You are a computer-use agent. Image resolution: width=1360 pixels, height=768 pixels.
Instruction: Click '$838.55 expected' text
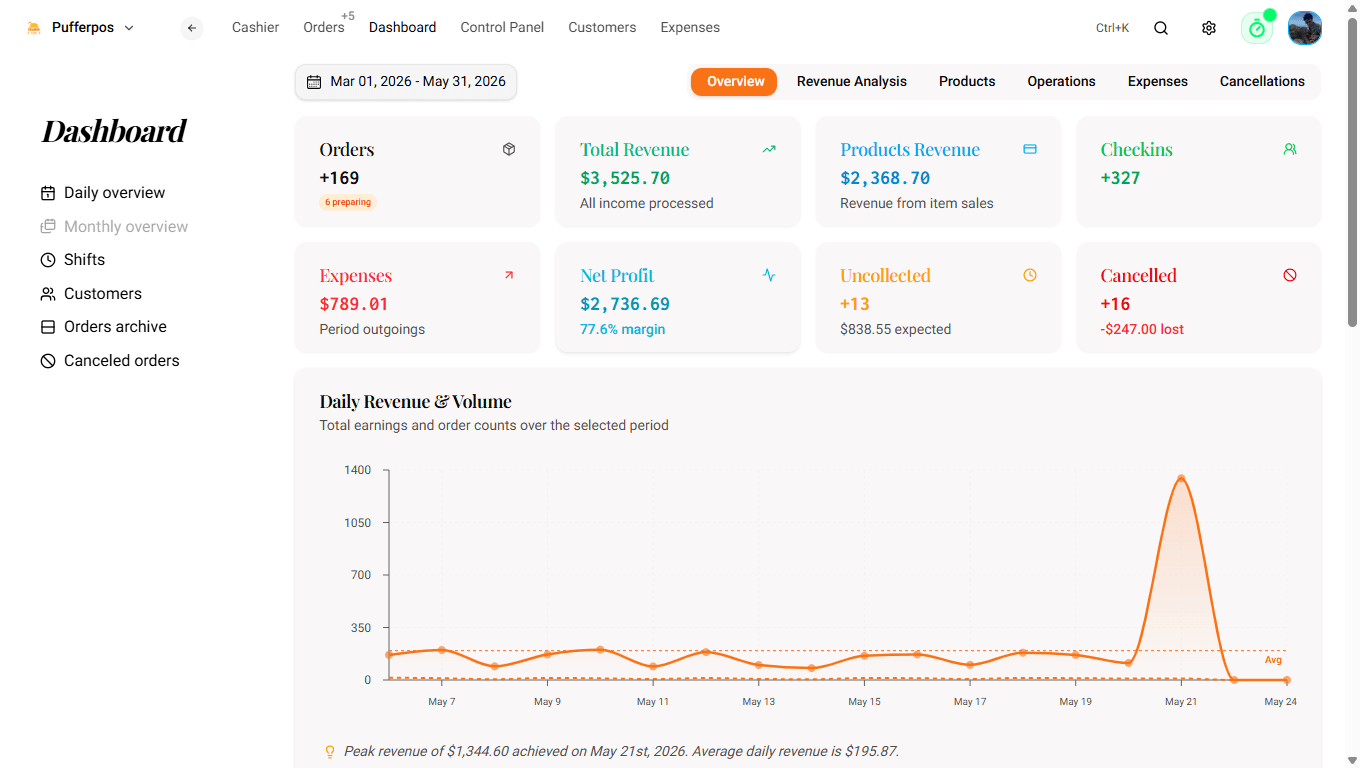pos(895,329)
